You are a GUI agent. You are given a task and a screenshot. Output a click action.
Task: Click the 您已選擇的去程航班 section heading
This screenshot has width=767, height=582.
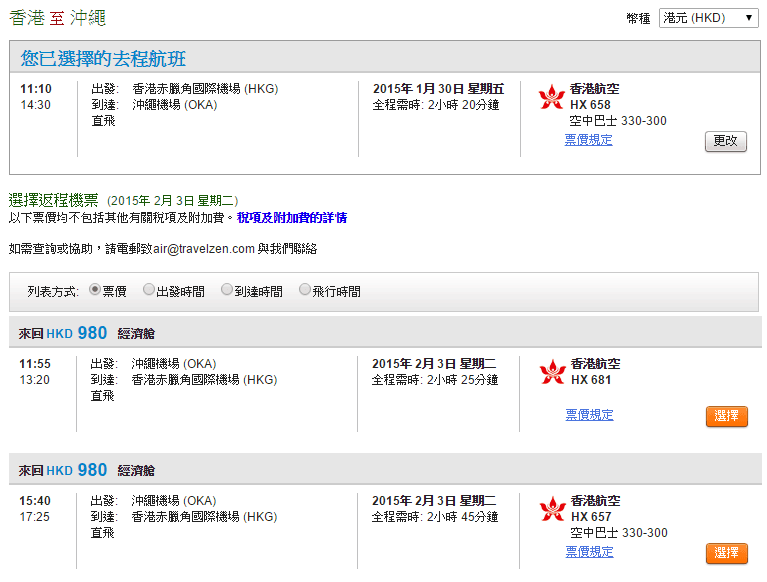click(x=103, y=59)
